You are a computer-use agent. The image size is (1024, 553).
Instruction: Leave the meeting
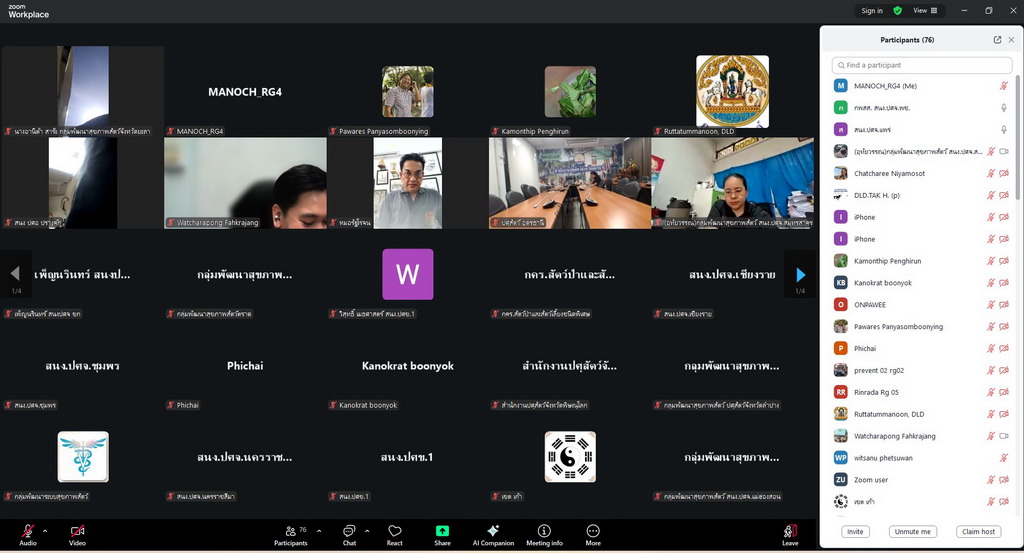[x=790, y=534]
